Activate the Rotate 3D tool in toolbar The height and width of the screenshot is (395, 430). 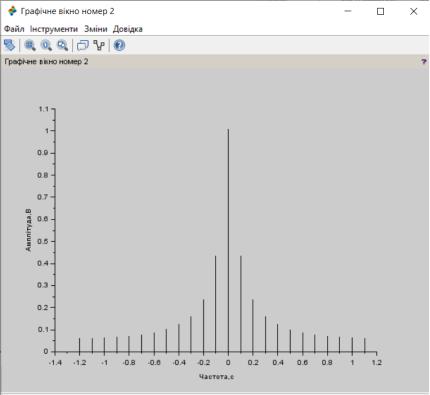(x=10, y=45)
